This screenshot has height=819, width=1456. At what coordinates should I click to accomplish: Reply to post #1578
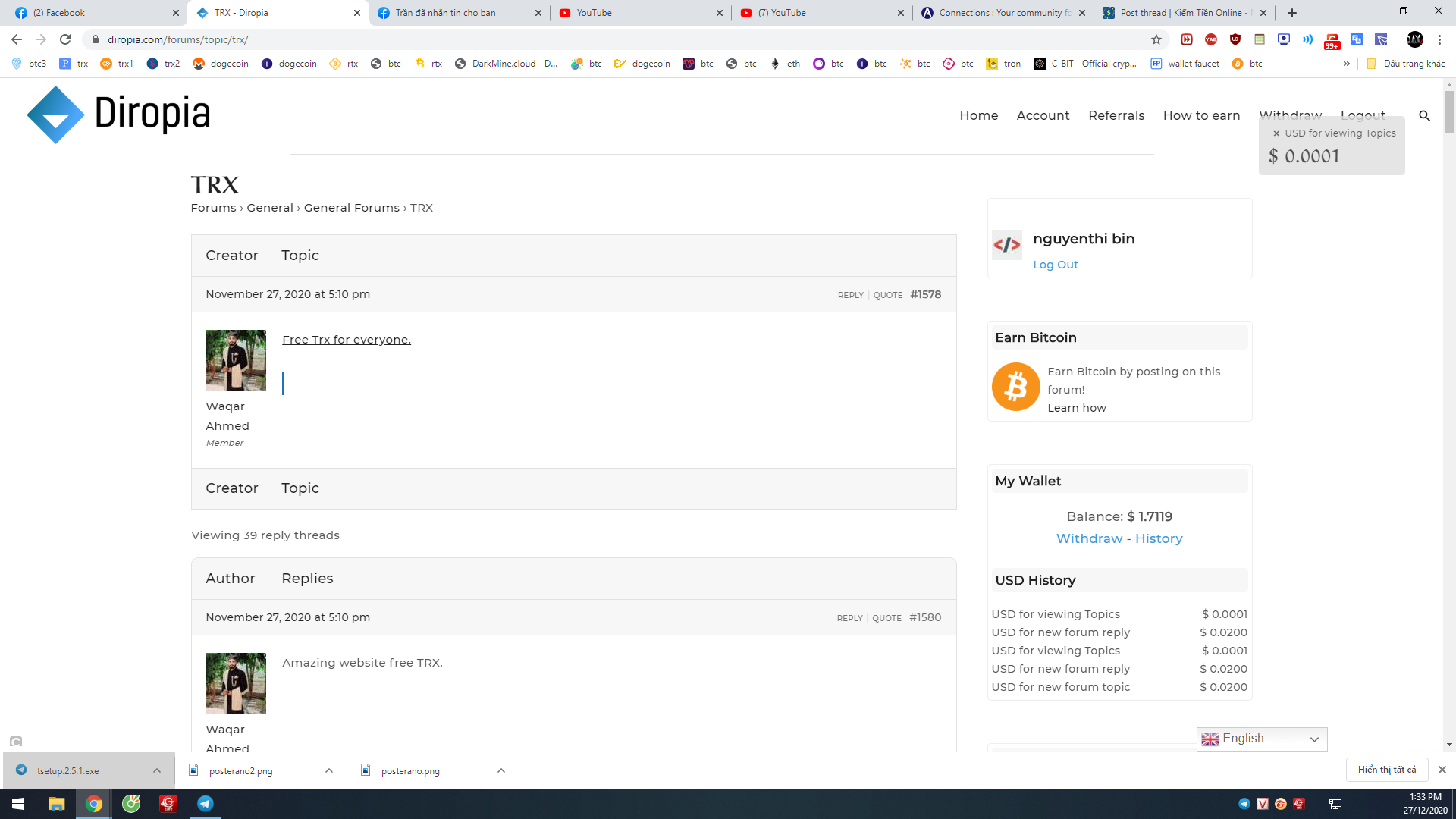tap(850, 295)
